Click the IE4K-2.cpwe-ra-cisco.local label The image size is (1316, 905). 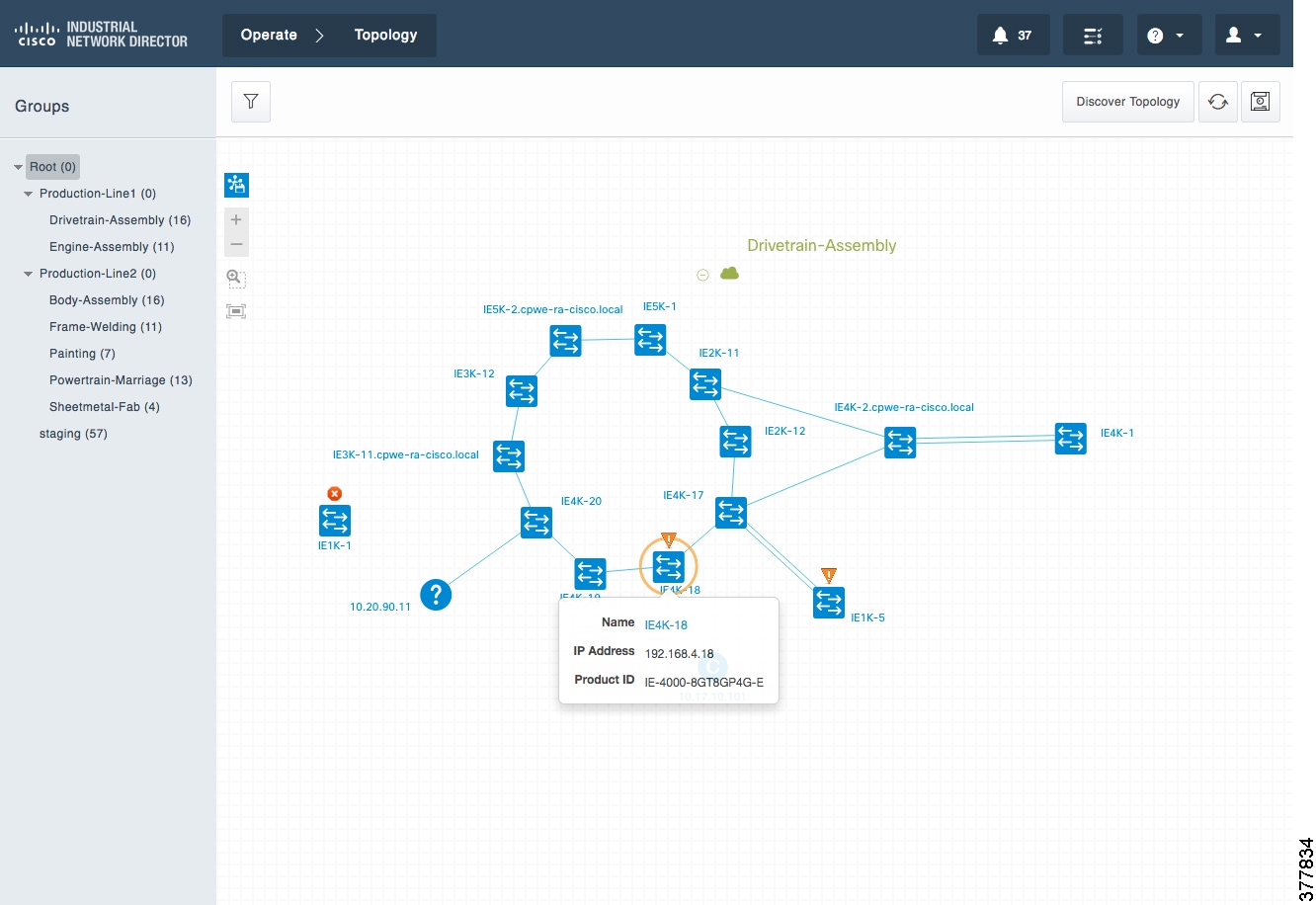tap(904, 407)
